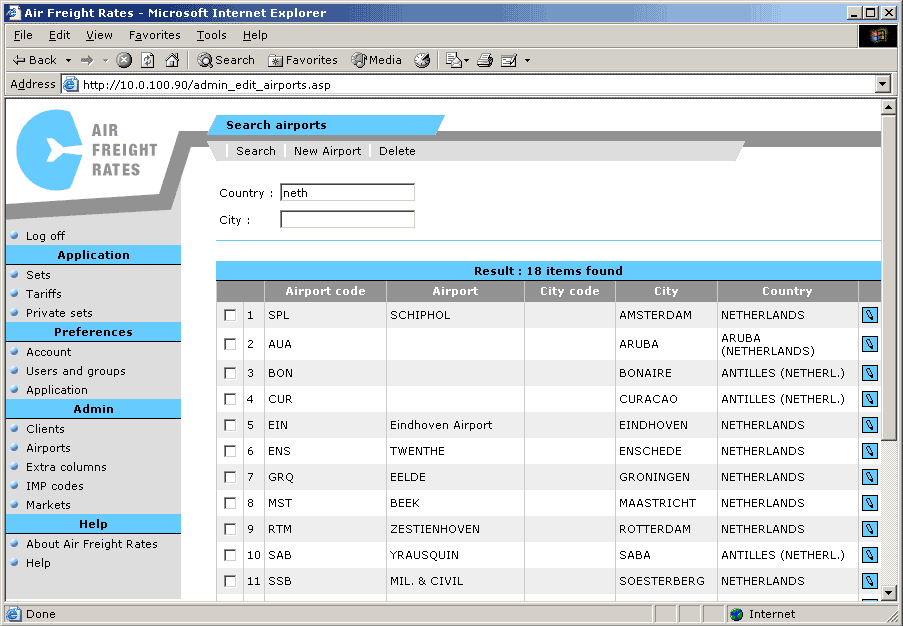
Task: Go to Home page icon
Action: pyautogui.click(x=172, y=60)
